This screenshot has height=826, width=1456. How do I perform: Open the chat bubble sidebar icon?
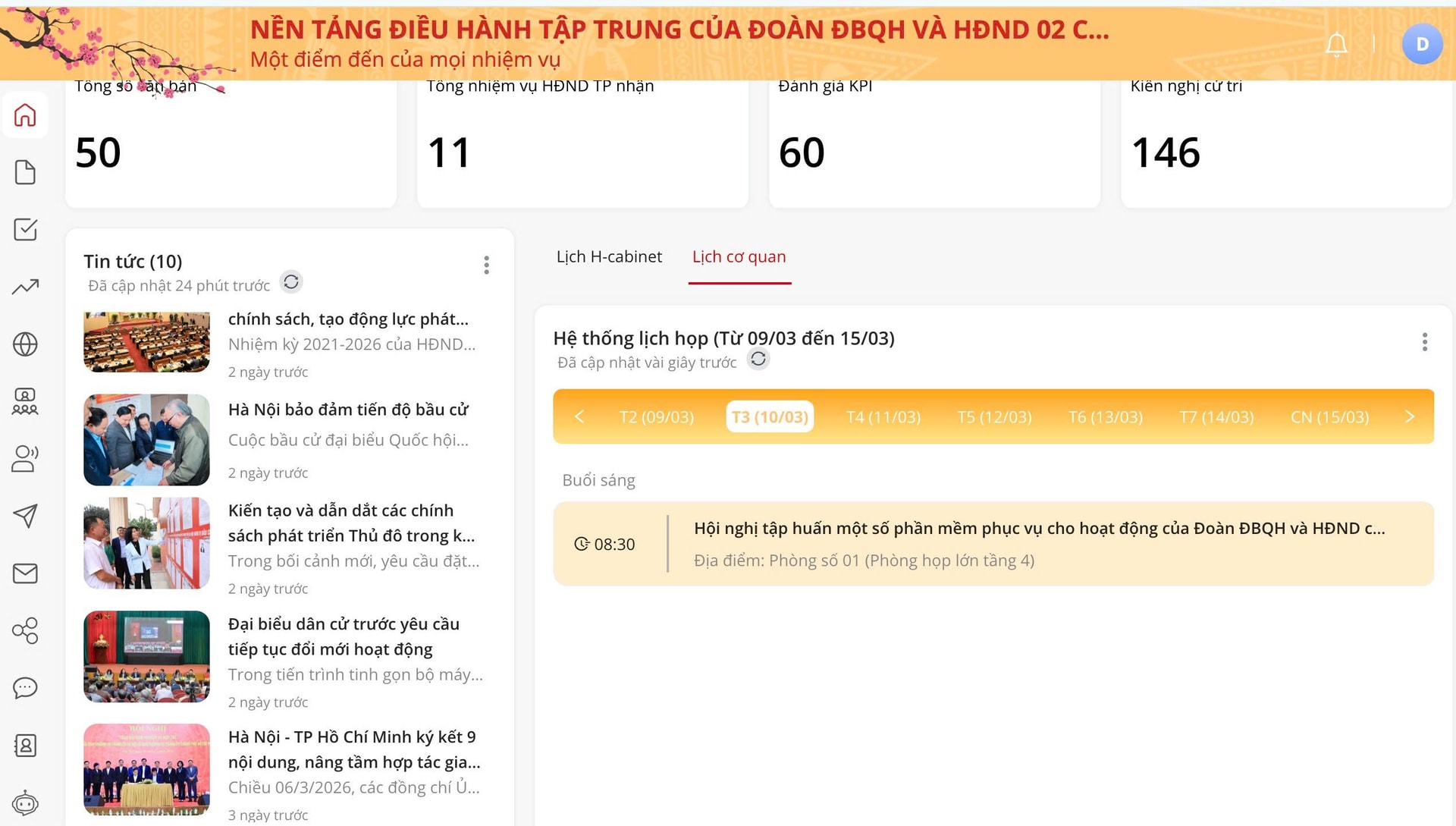[x=25, y=688]
